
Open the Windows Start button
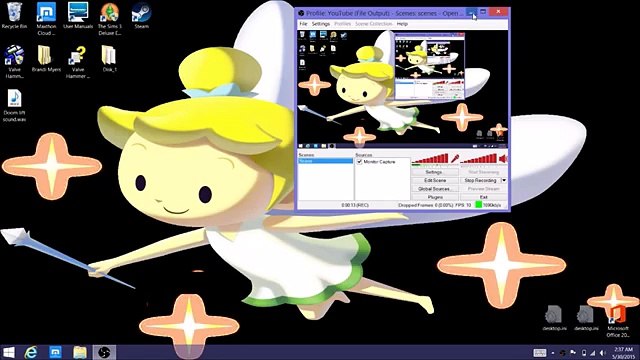coord(9,352)
